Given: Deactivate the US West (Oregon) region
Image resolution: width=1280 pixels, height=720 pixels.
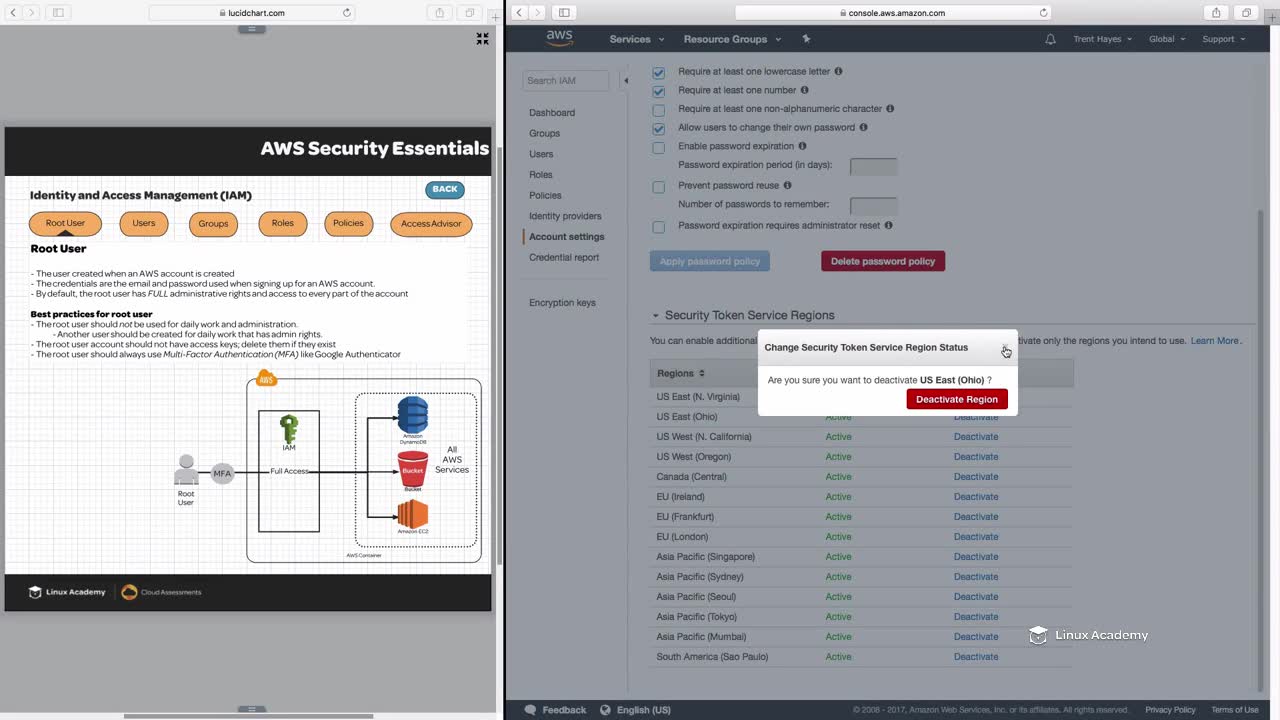Looking at the screenshot, I should tap(976, 457).
